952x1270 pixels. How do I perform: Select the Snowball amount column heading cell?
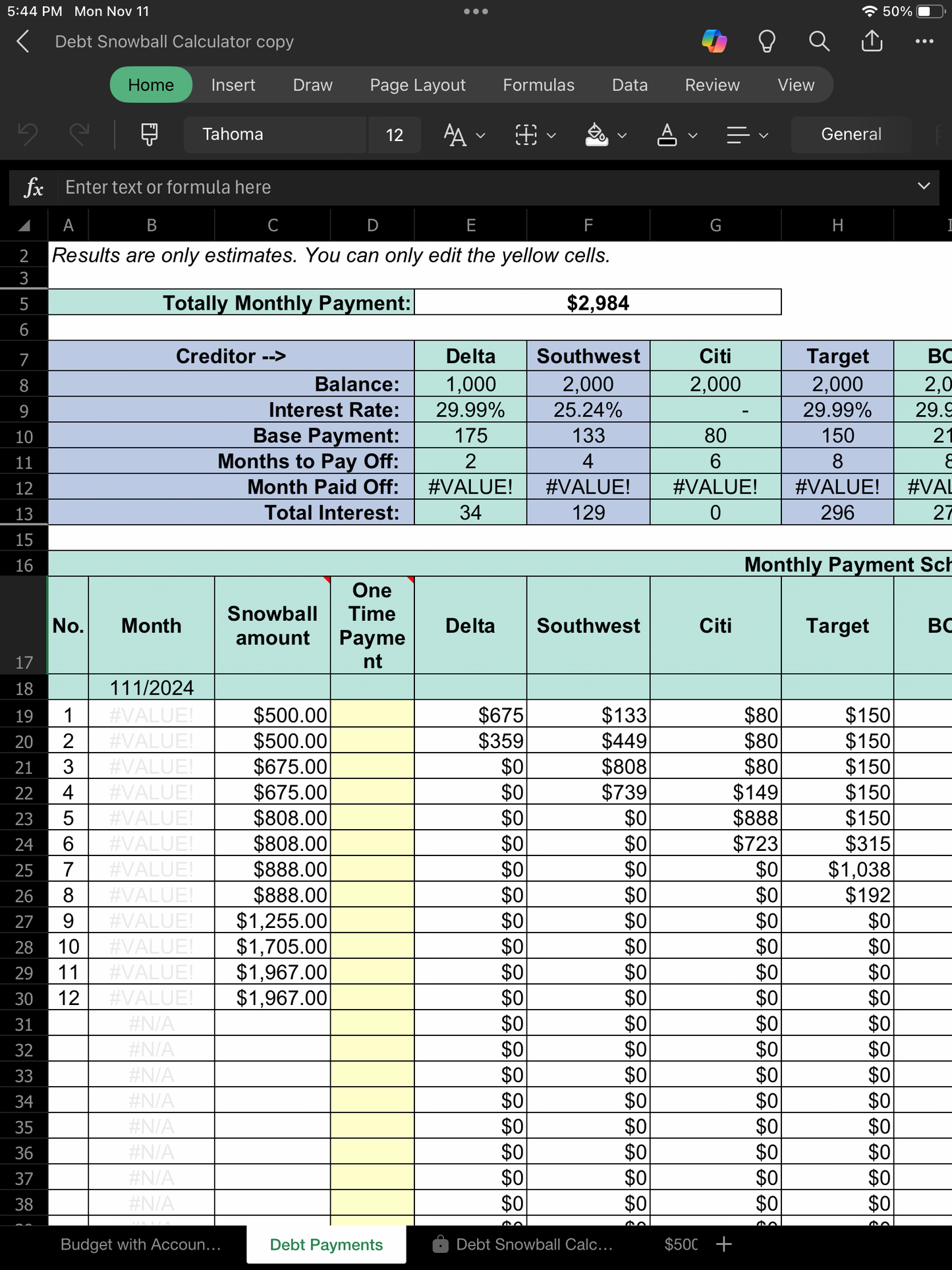point(273,625)
